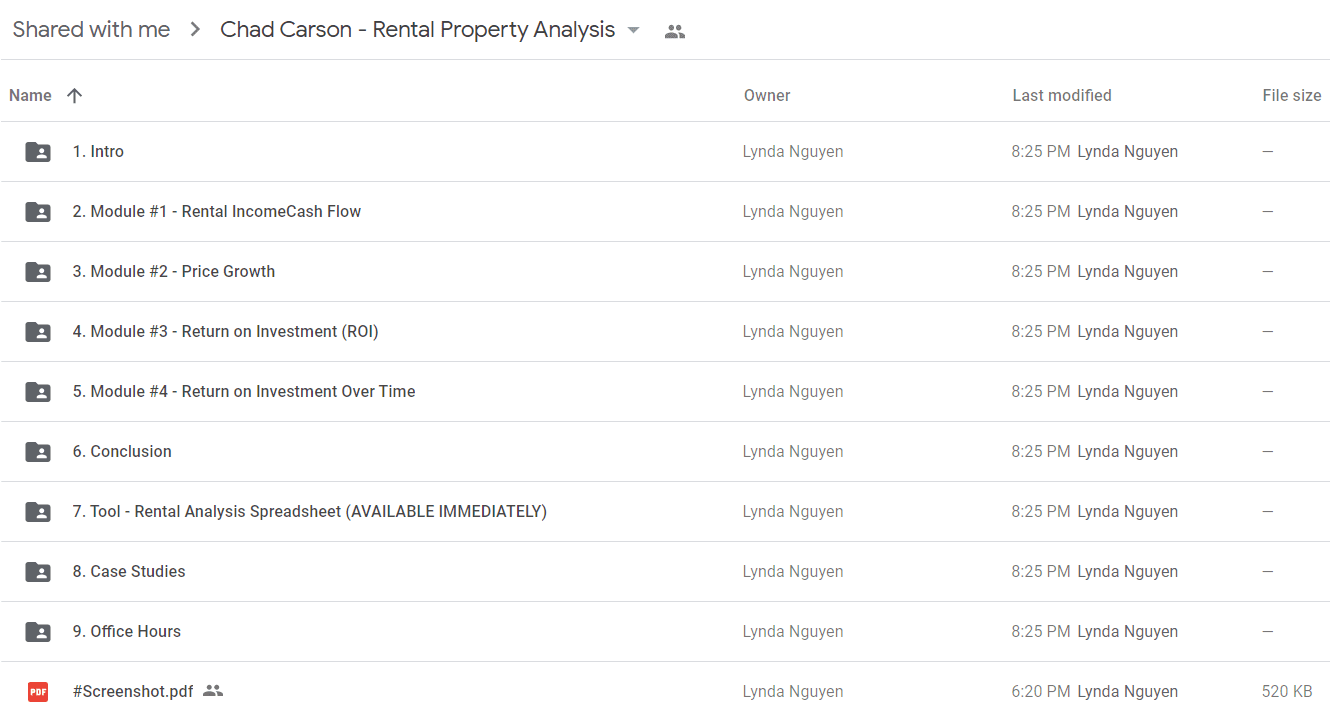Screen dimensions: 1330x712
Task: Click the folder icon for 8. Case Studies
Action: pos(38,572)
